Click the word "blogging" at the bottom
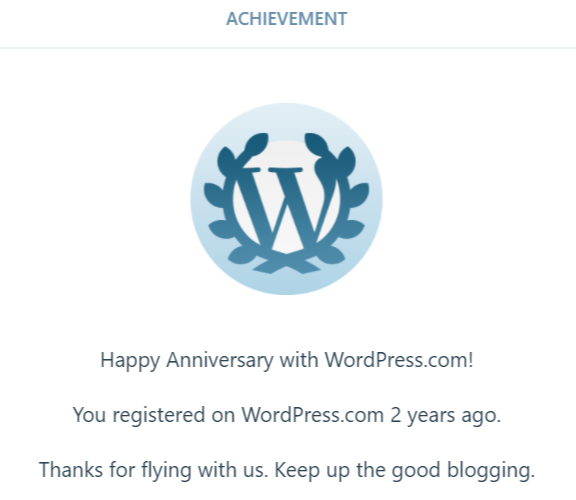 [x=490, y=471]
